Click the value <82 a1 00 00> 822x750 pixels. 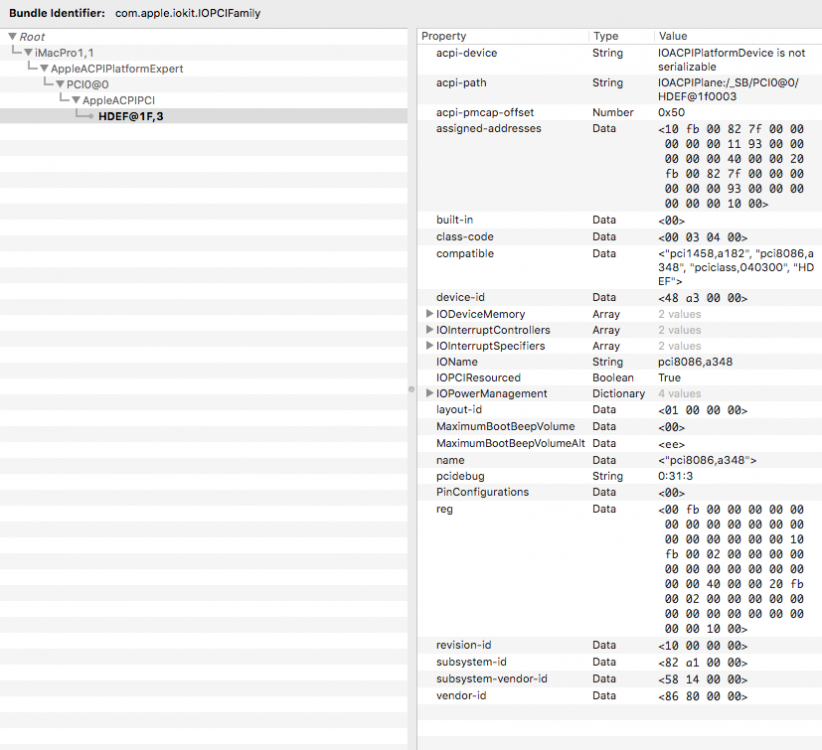click(702, 662)
